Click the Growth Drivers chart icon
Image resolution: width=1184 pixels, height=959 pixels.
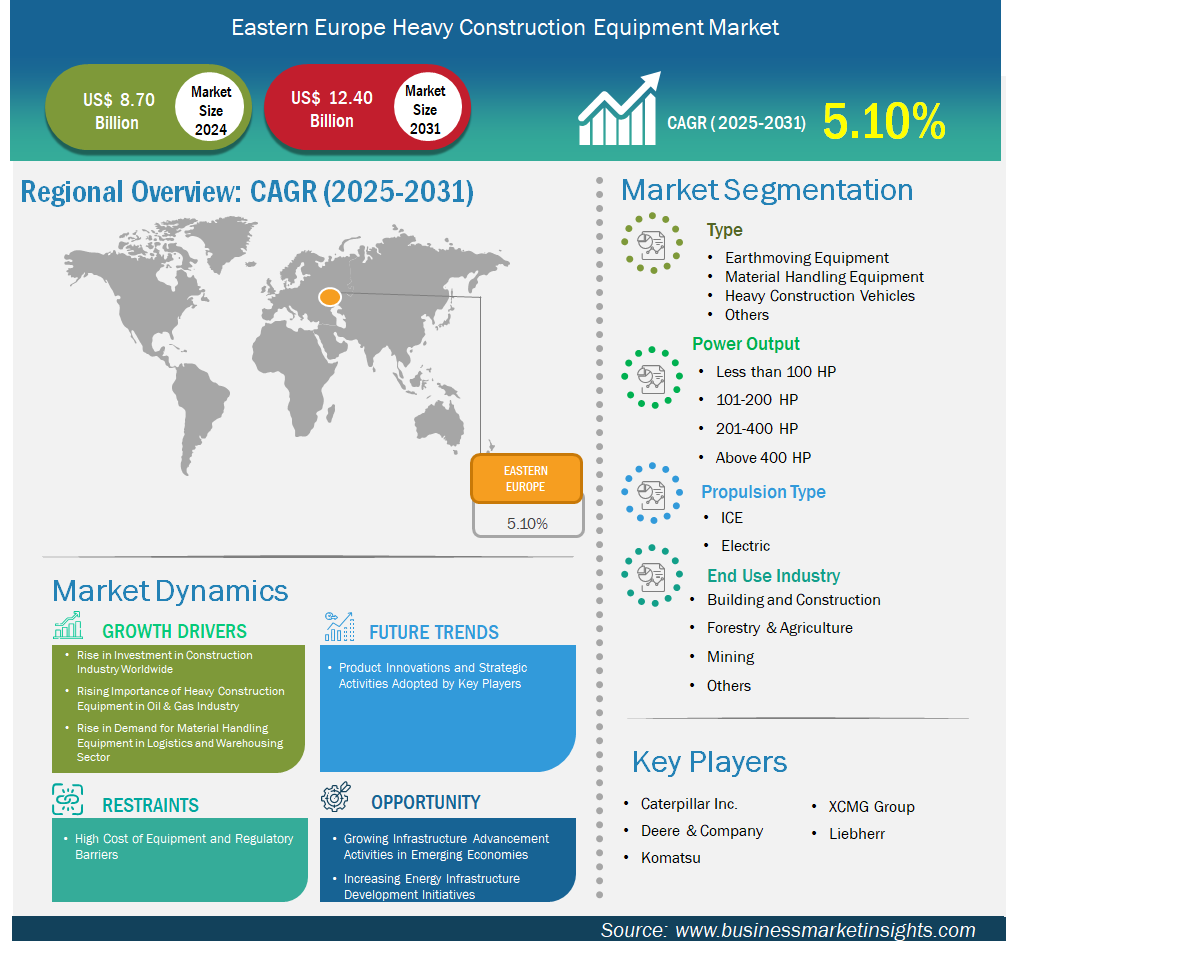(x=68, y=625)
